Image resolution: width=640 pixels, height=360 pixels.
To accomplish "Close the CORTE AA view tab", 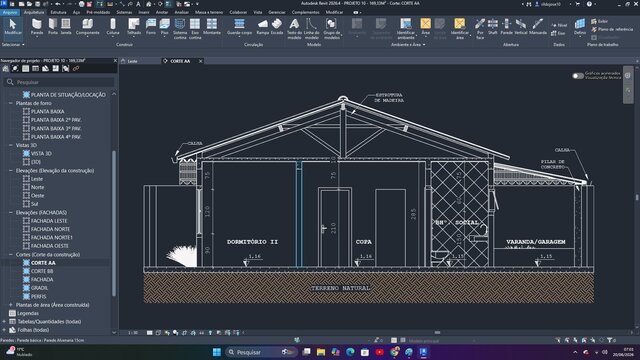I will pos(200,61).
